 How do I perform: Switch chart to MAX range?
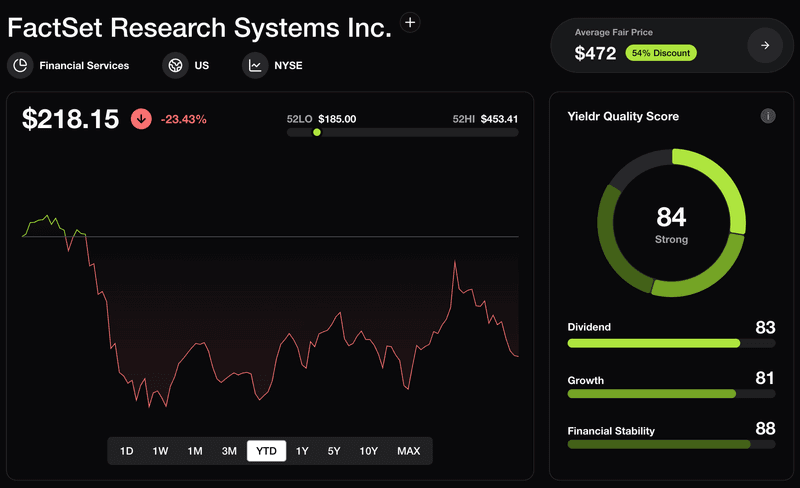pos(409,451)
